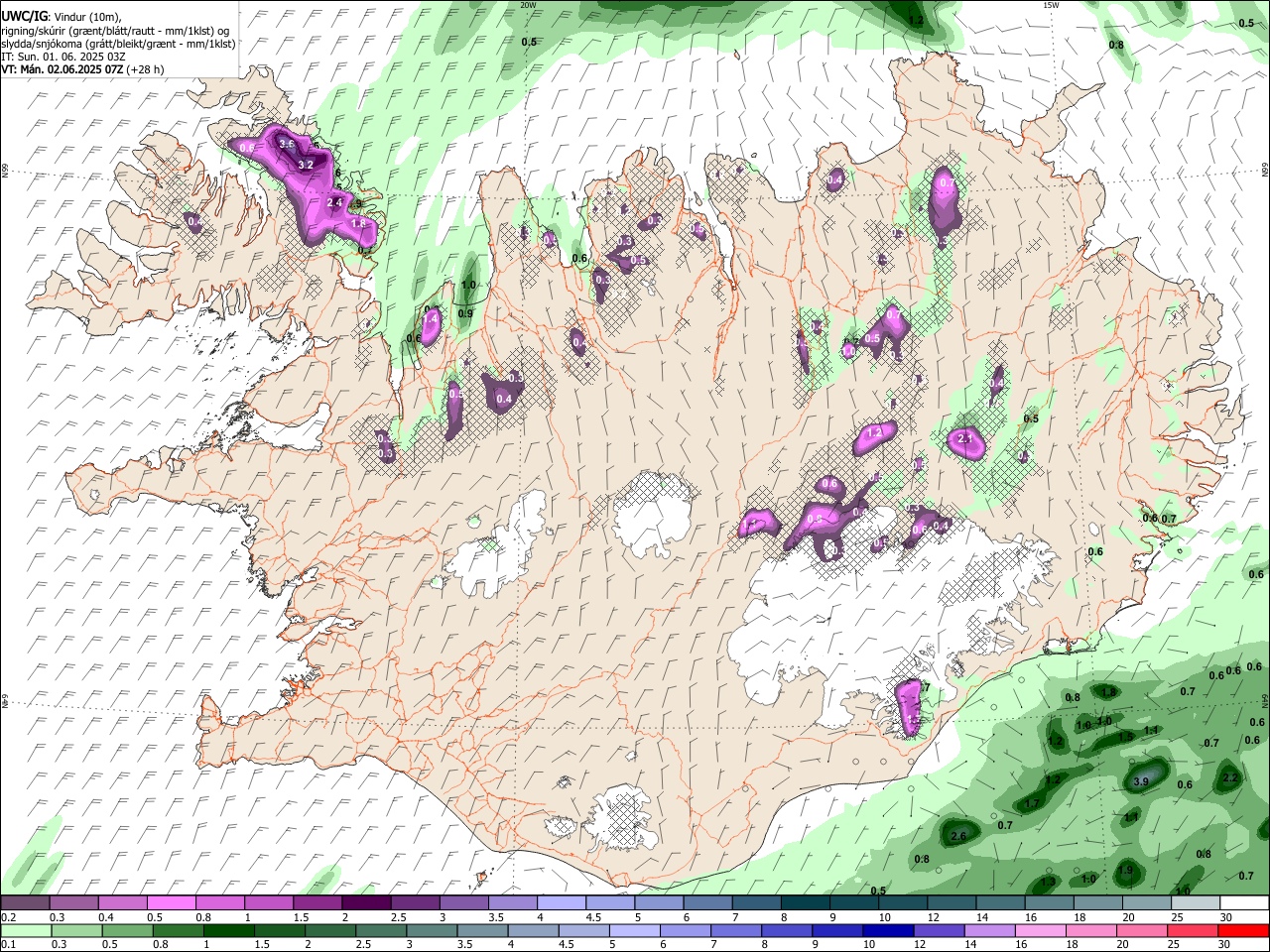Viewport: 1270px width, 952px height.
Task: Click the "3.2" snow value in the Westfjords
Action: click(x=306, y=165)
